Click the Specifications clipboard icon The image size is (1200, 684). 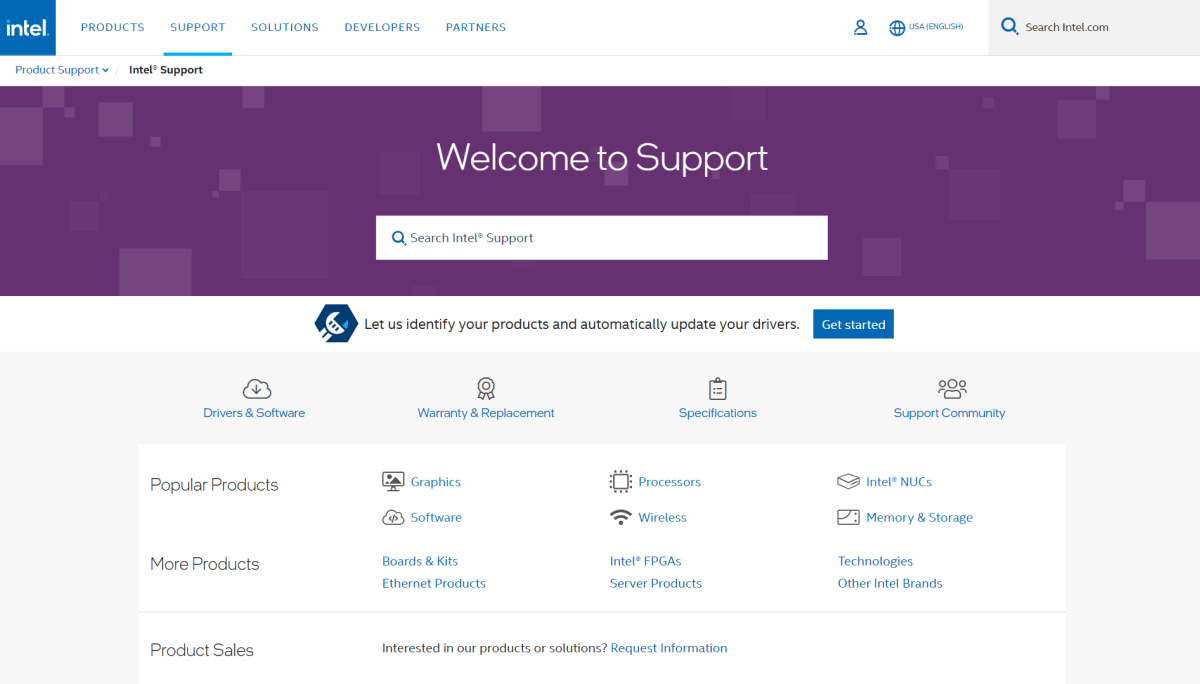(717, 389)
